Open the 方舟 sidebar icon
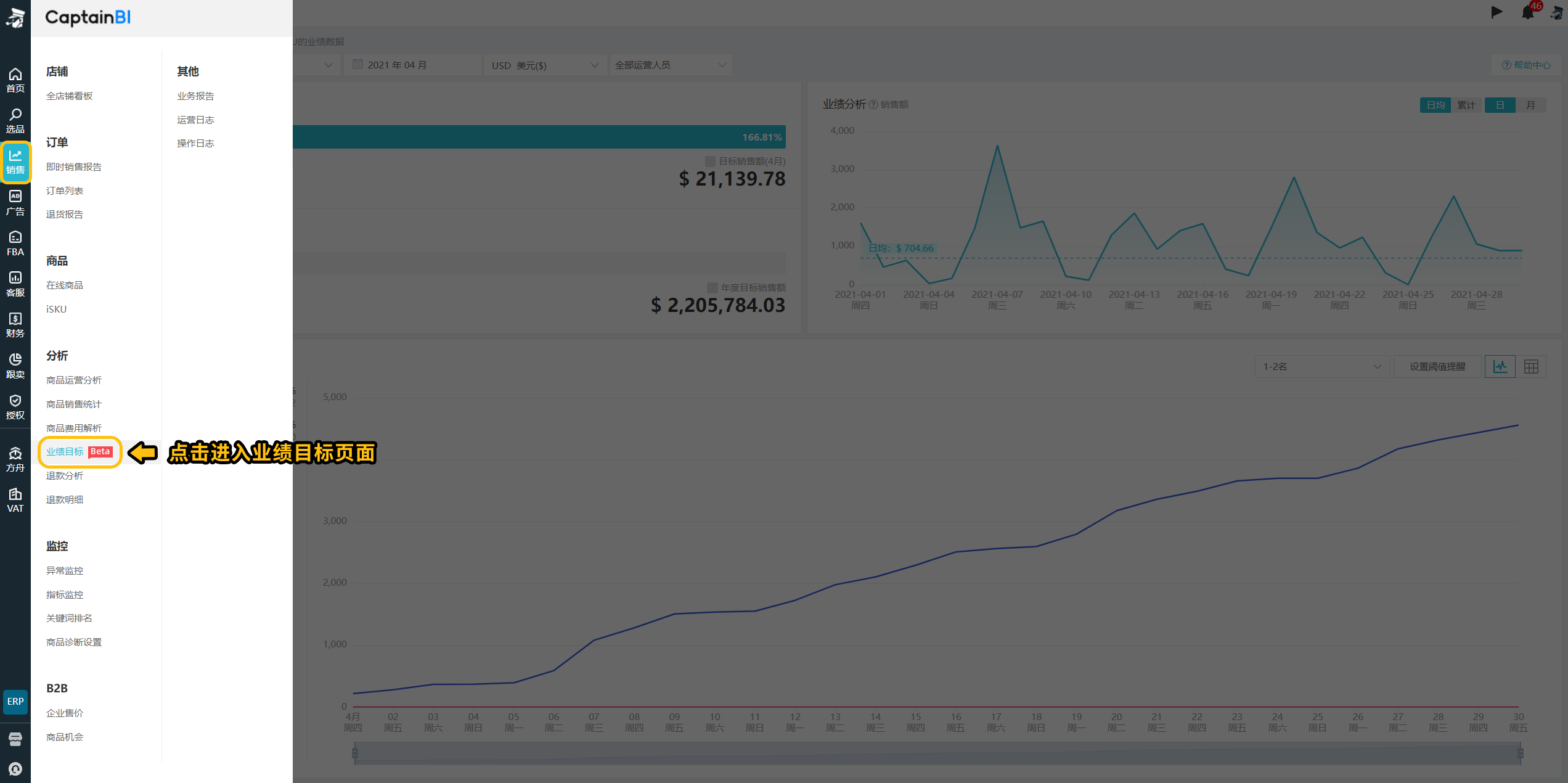The image size is (1568, 783). click(x=15, y=460)
